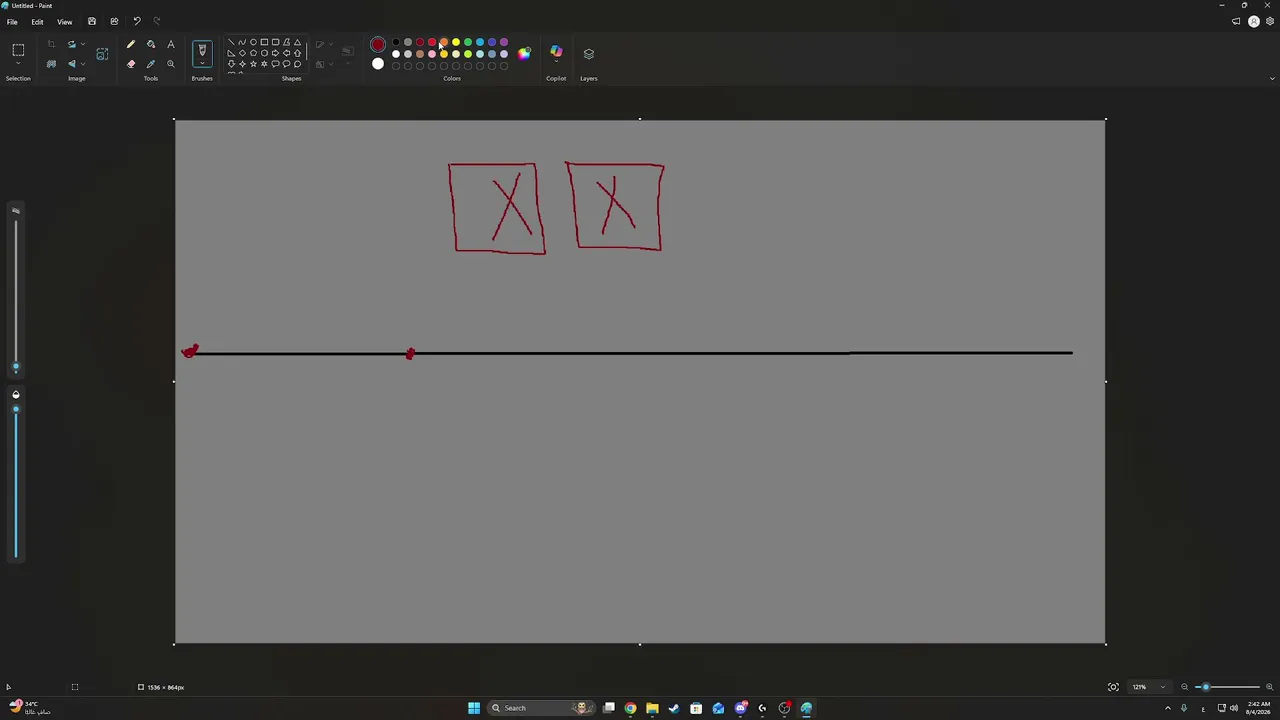Screen dimensions: 1280x720
Task: Select Color 2 white swatch
Action: [x=378, y=64]
